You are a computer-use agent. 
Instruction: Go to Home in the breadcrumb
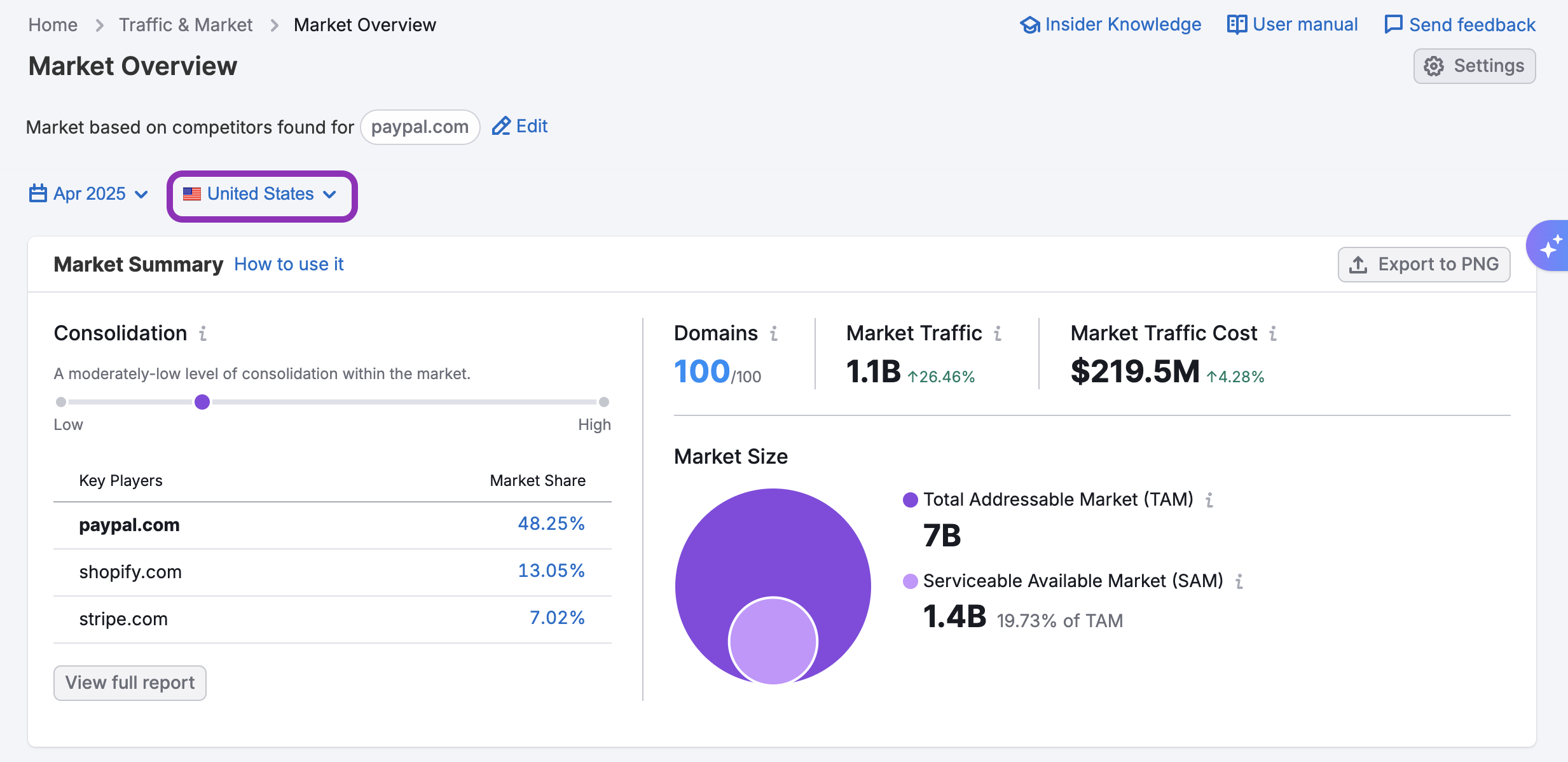pos(53,25)
